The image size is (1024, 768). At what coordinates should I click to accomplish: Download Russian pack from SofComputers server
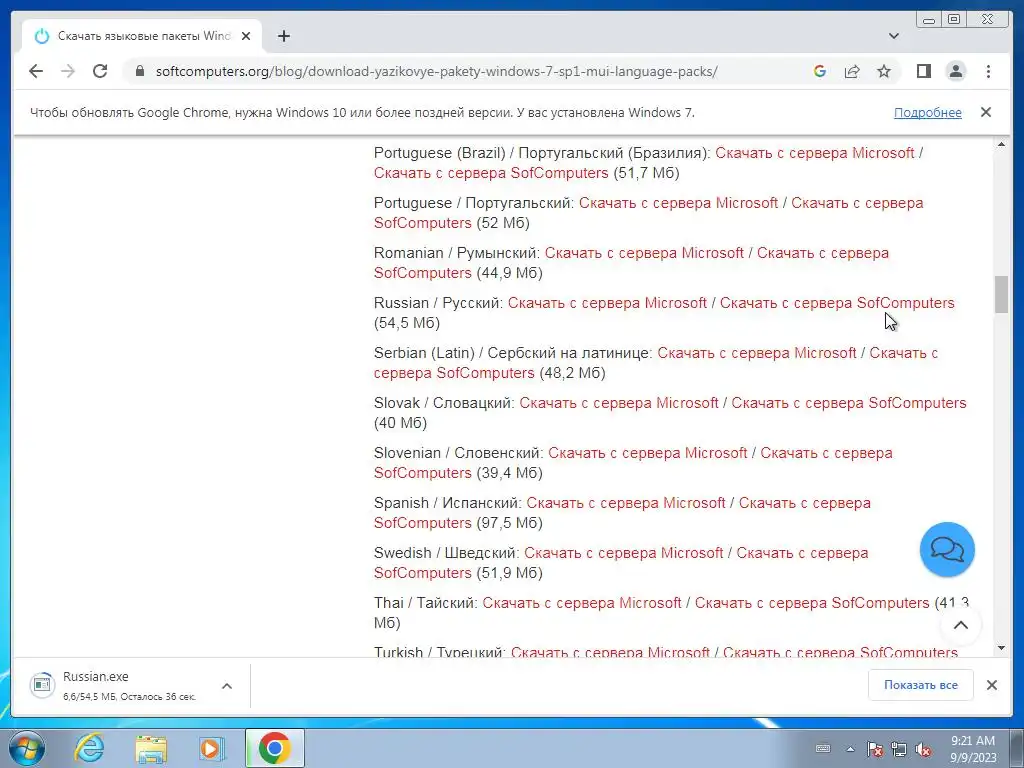[x=837, y=303]
